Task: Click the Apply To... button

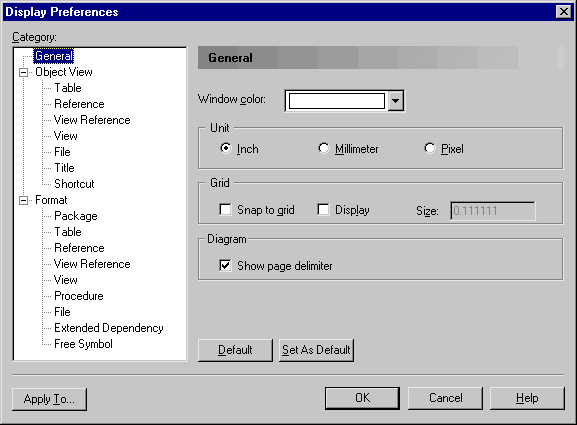Action: 49,399
